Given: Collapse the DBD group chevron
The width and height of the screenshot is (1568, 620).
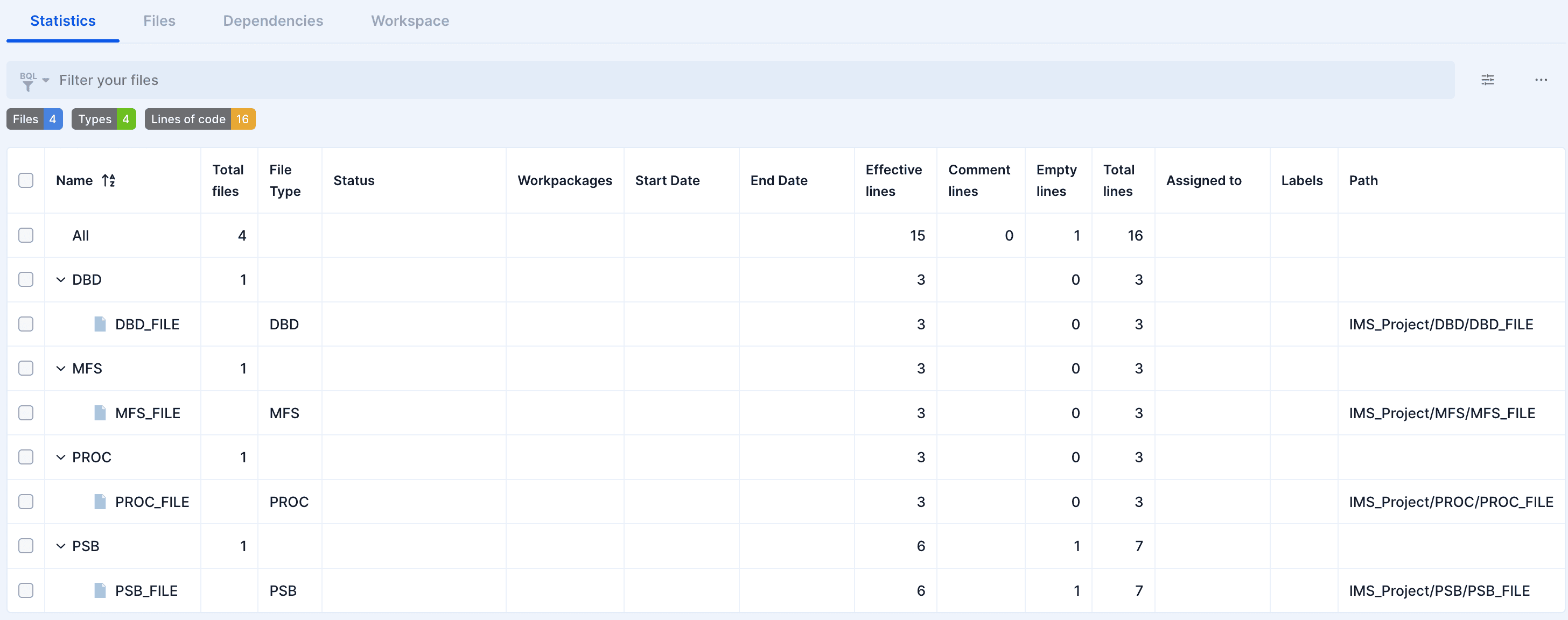Looking at the screenshot, I should tap(60, 280).
